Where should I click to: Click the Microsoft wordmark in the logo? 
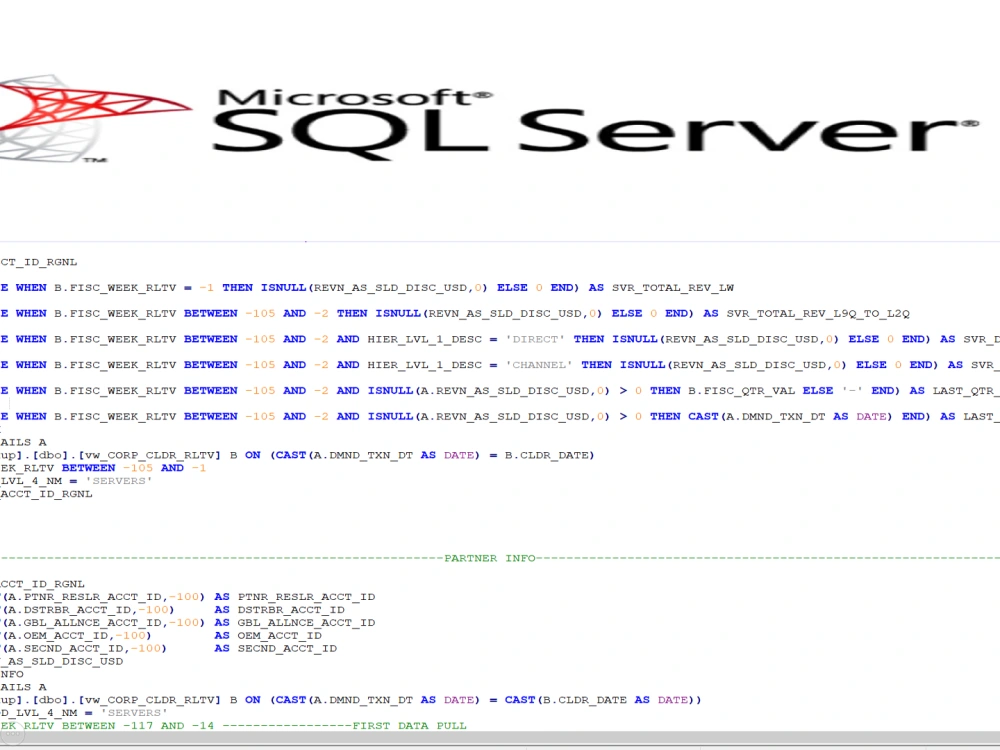[x=355, y=97]
